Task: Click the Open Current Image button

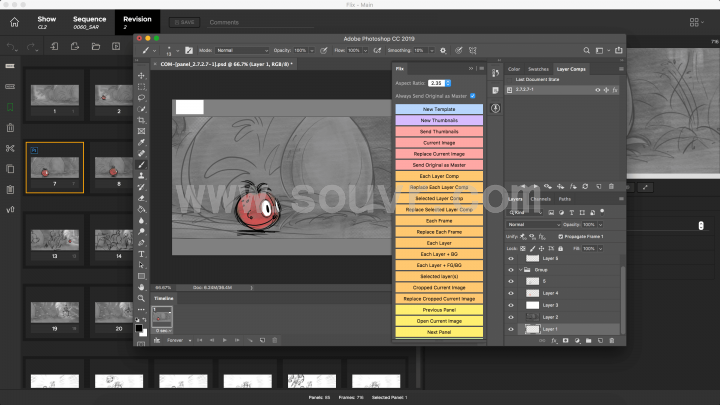Action: point(439,321)
